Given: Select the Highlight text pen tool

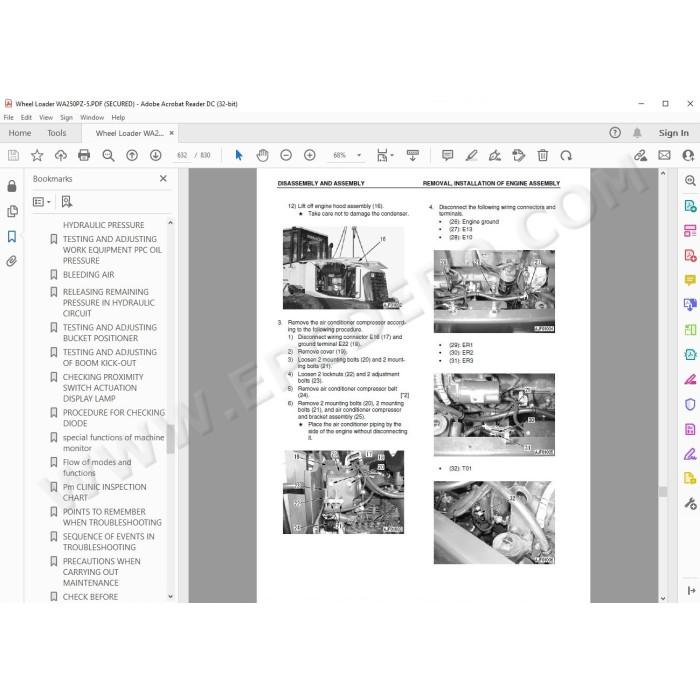Looking at the screenshot, I should tap(471, 155).
